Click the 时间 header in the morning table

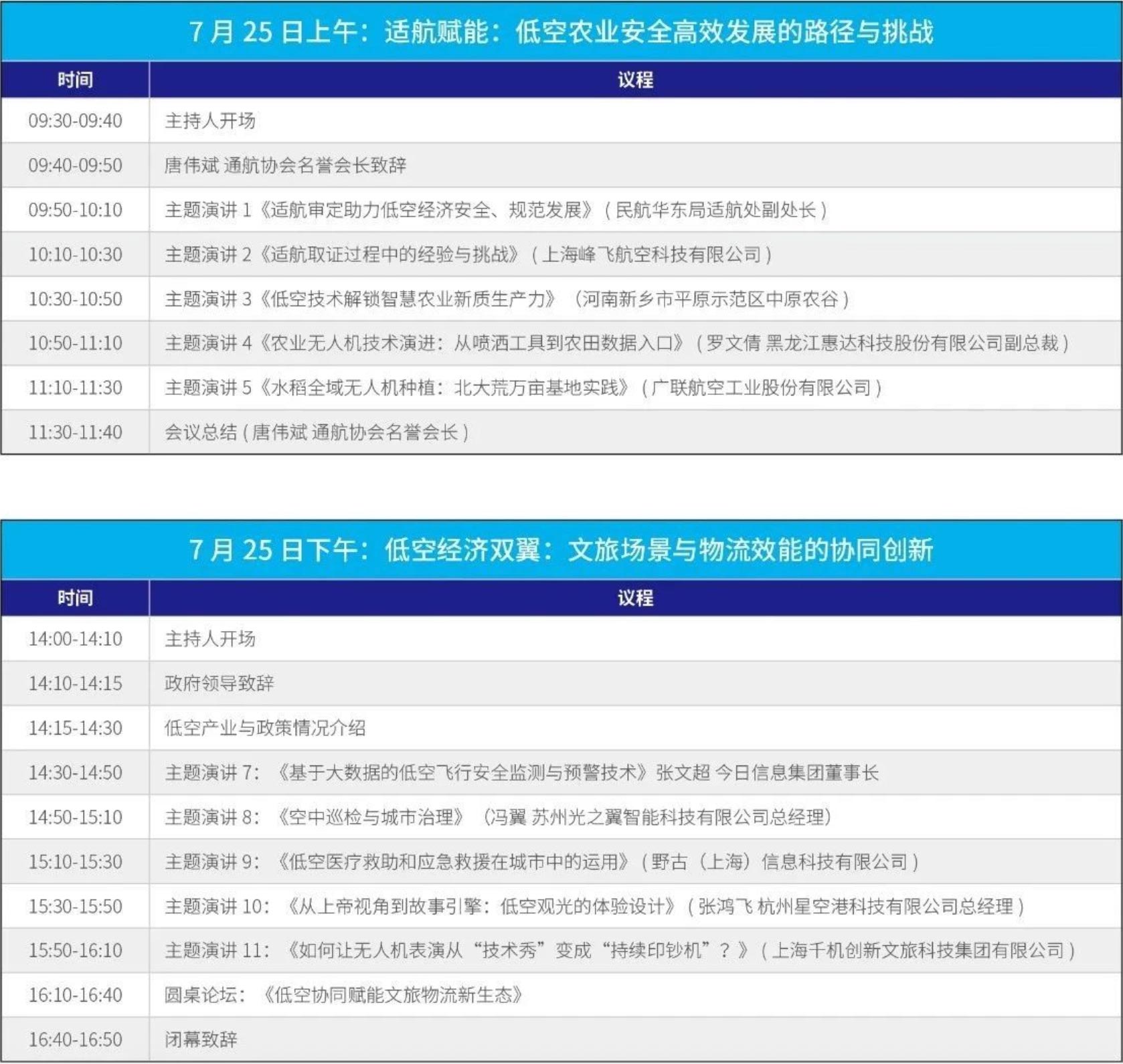click(75, 80)
